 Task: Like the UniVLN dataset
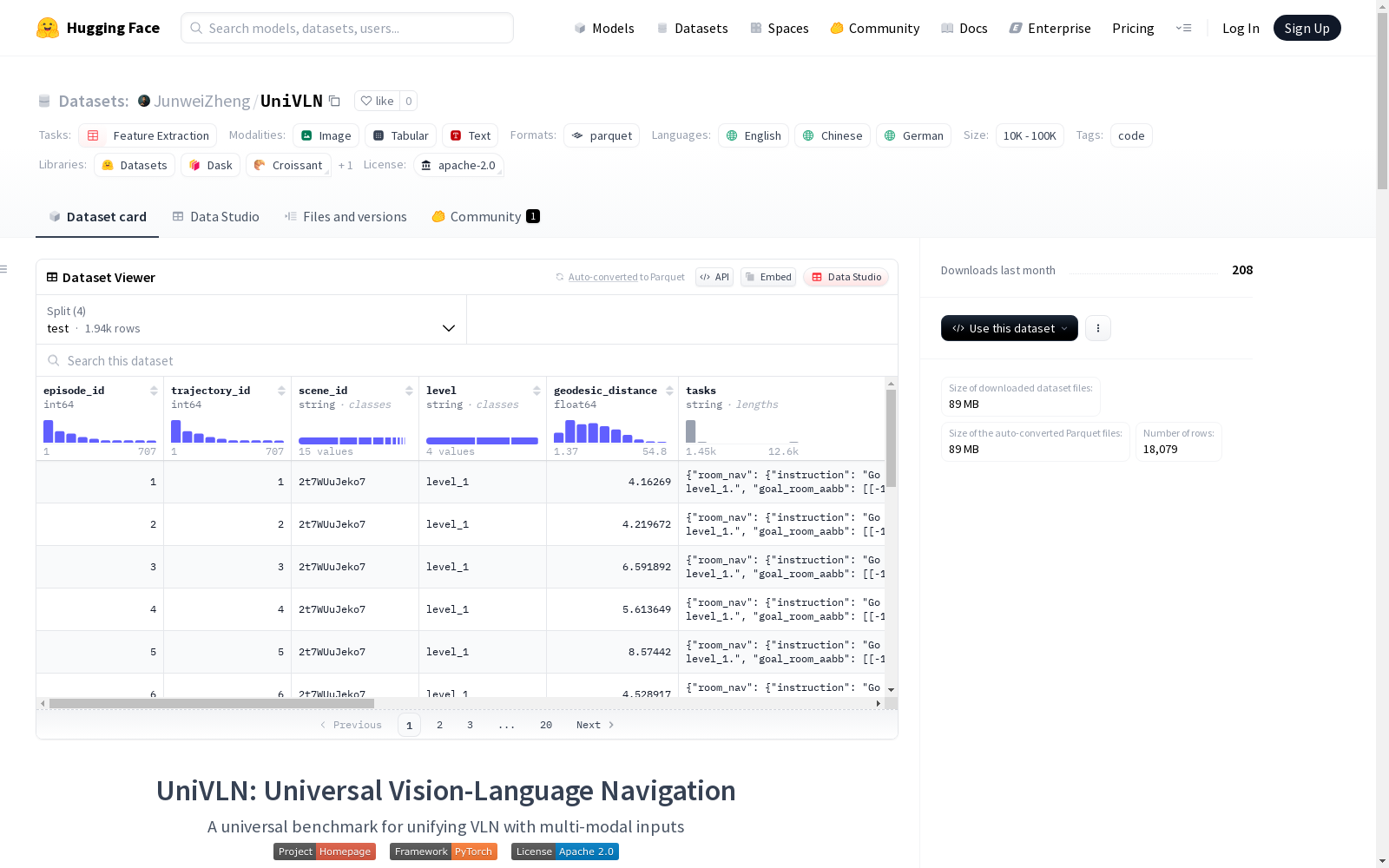[x=377, y=101]
